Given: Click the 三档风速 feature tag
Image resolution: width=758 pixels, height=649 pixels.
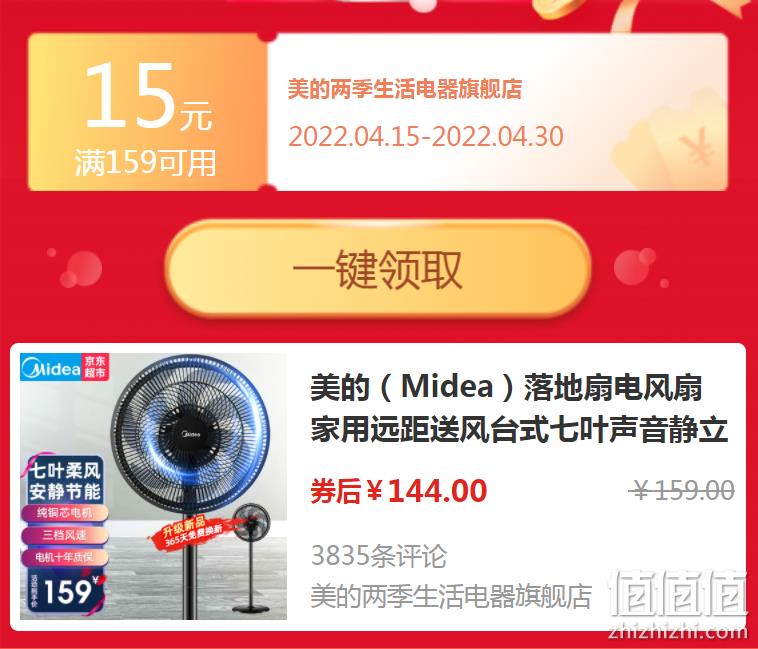Looking at the screenshot, I should click(65, 535).
